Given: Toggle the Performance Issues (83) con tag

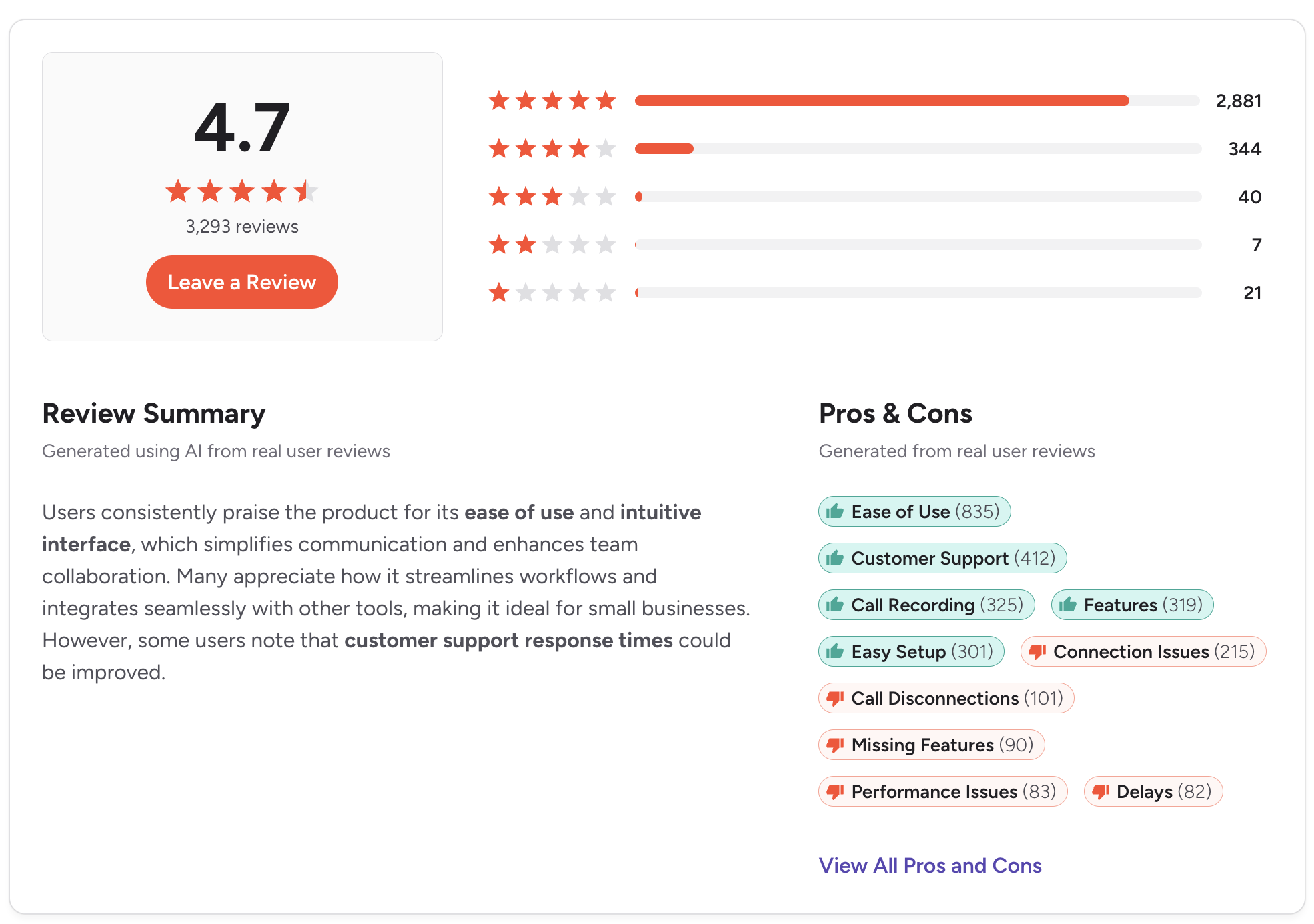Looking at the screenshot, I should pos(942,791).
